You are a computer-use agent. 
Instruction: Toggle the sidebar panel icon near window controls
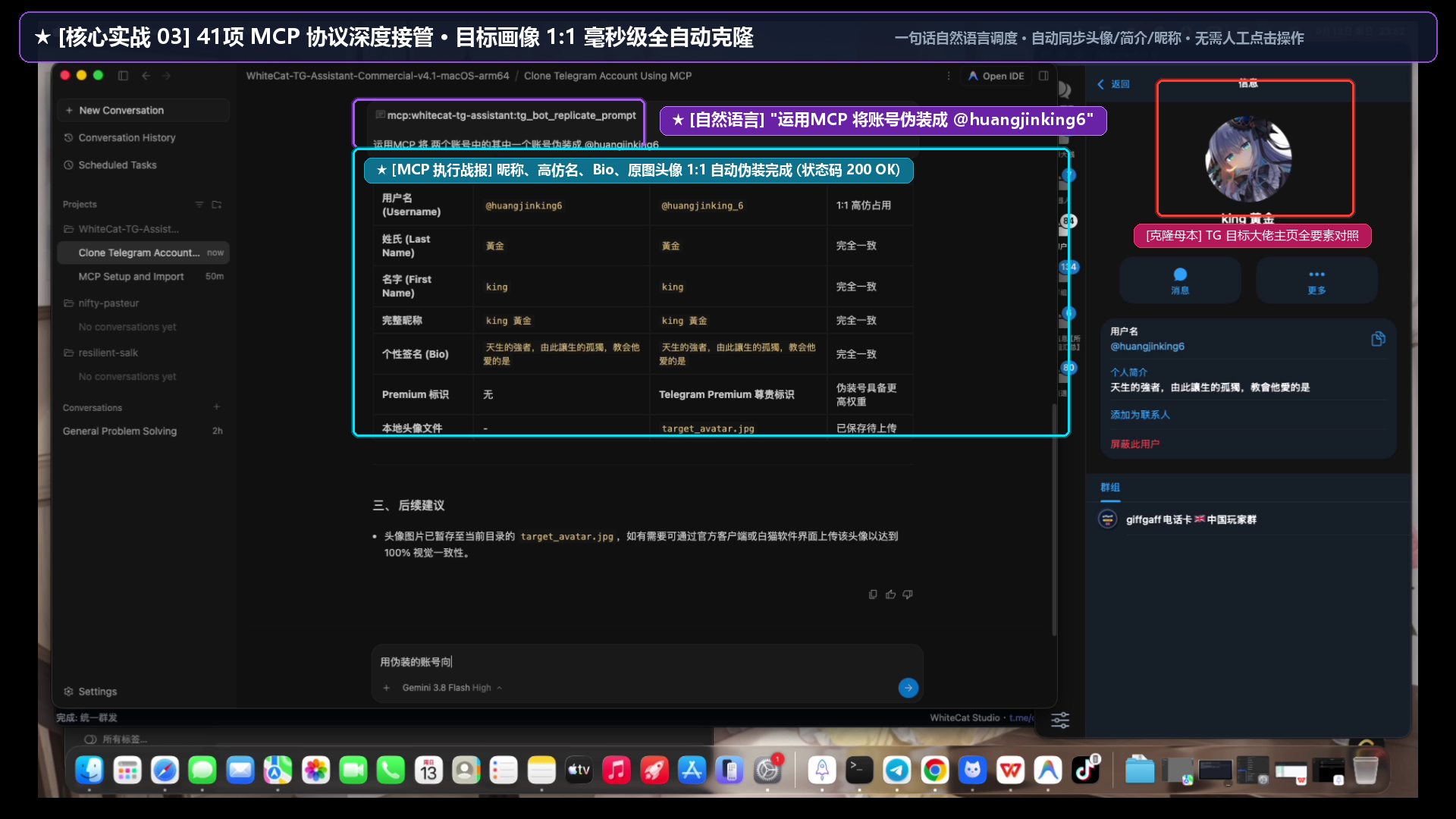(x=123, y=76)
